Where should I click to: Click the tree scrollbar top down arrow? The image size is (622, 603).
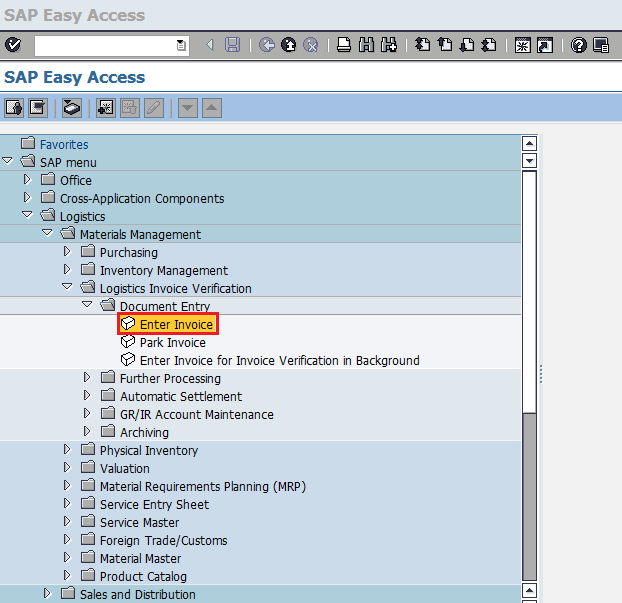[x=529, y=161]
